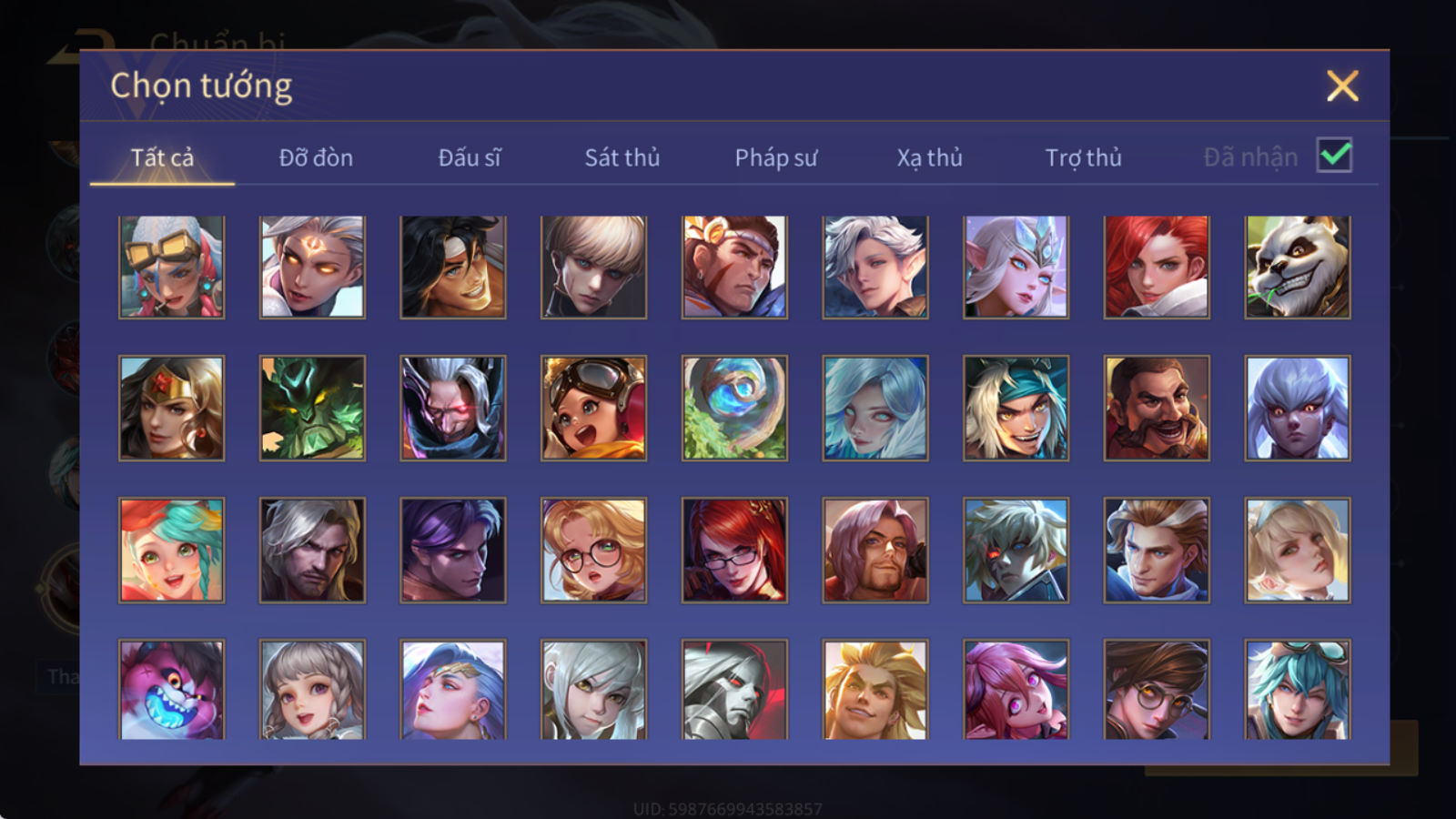Pick the green tree monster hero
This screenshot has width=1456, height=819.
coord(312,408)
